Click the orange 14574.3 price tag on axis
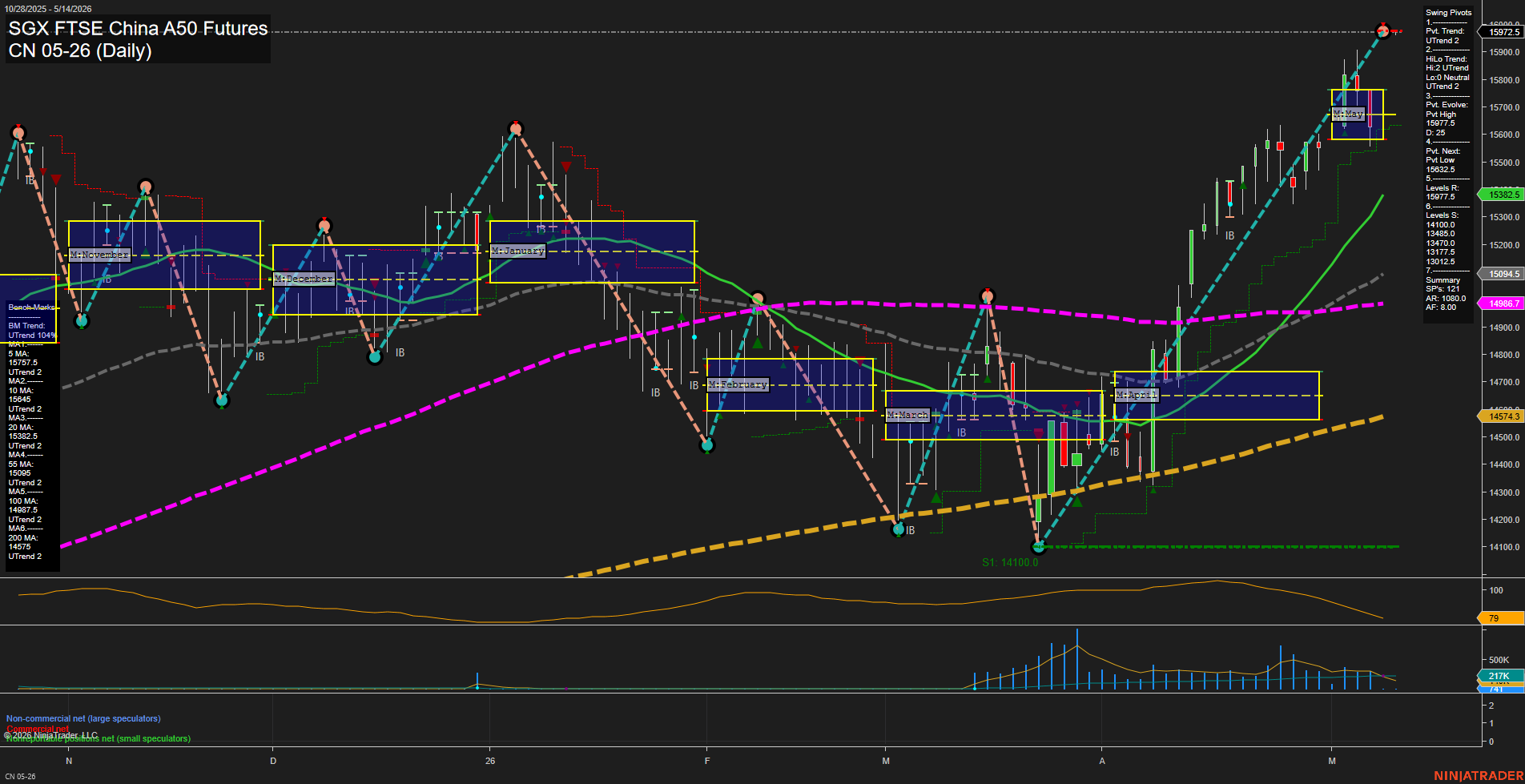 [x=1503, y=416]
